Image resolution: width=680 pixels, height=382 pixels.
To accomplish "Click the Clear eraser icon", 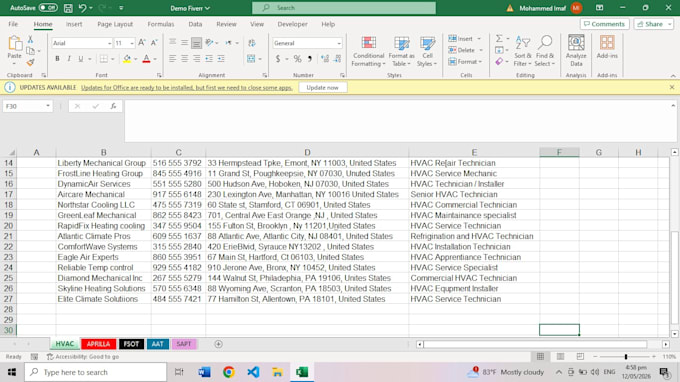I will click(500, 62).
